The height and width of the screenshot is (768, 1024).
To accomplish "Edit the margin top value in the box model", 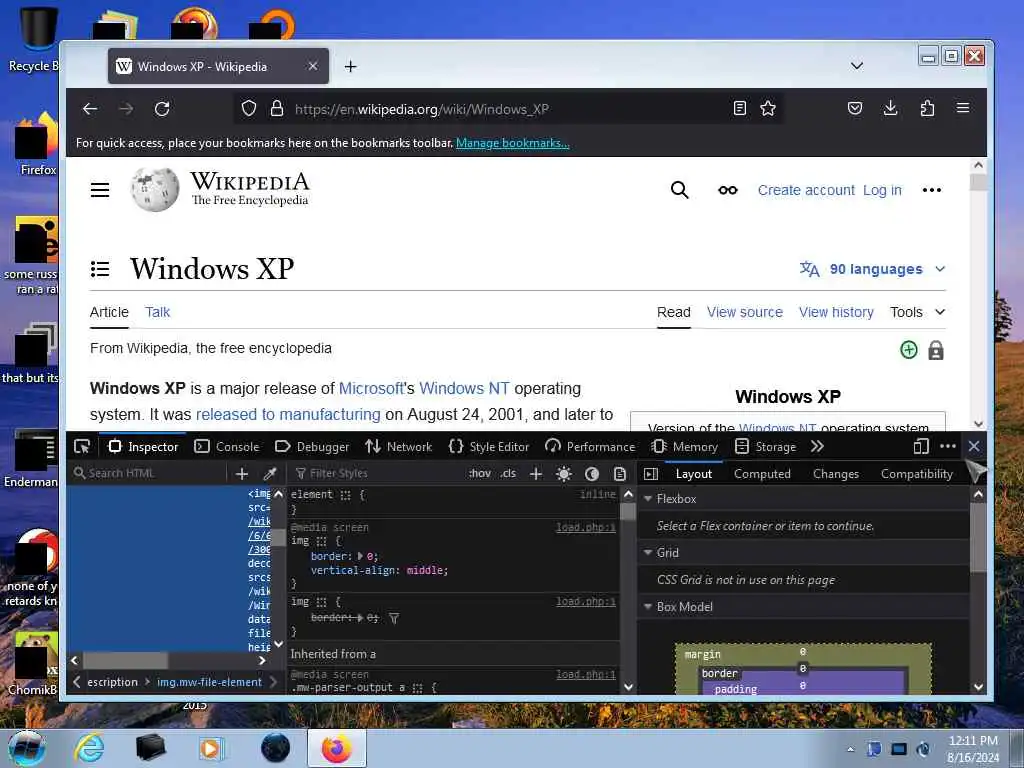I will (803, 652).
